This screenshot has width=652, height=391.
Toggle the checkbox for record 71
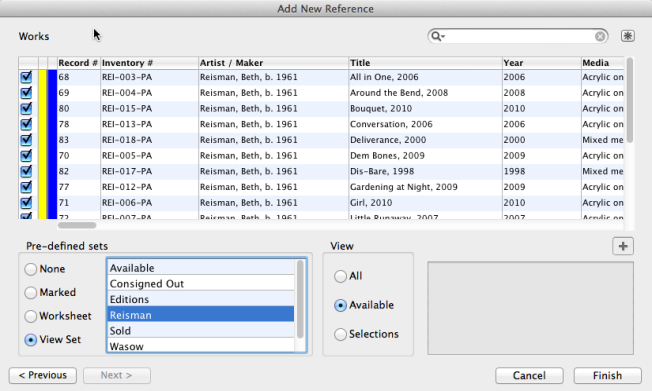(x=26, y=203)
